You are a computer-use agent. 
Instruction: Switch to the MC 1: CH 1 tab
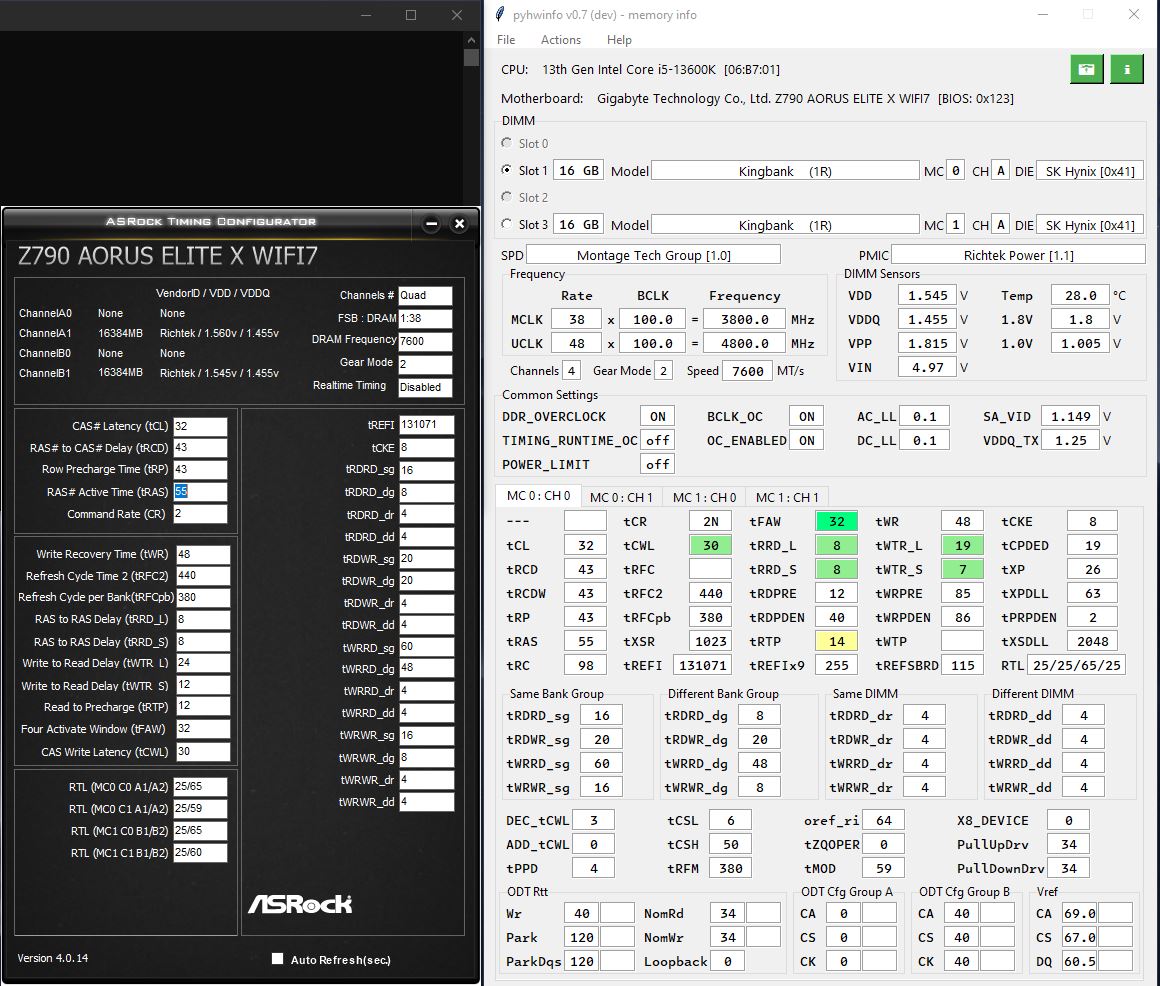pyautogui.click(x=787, y=497)
